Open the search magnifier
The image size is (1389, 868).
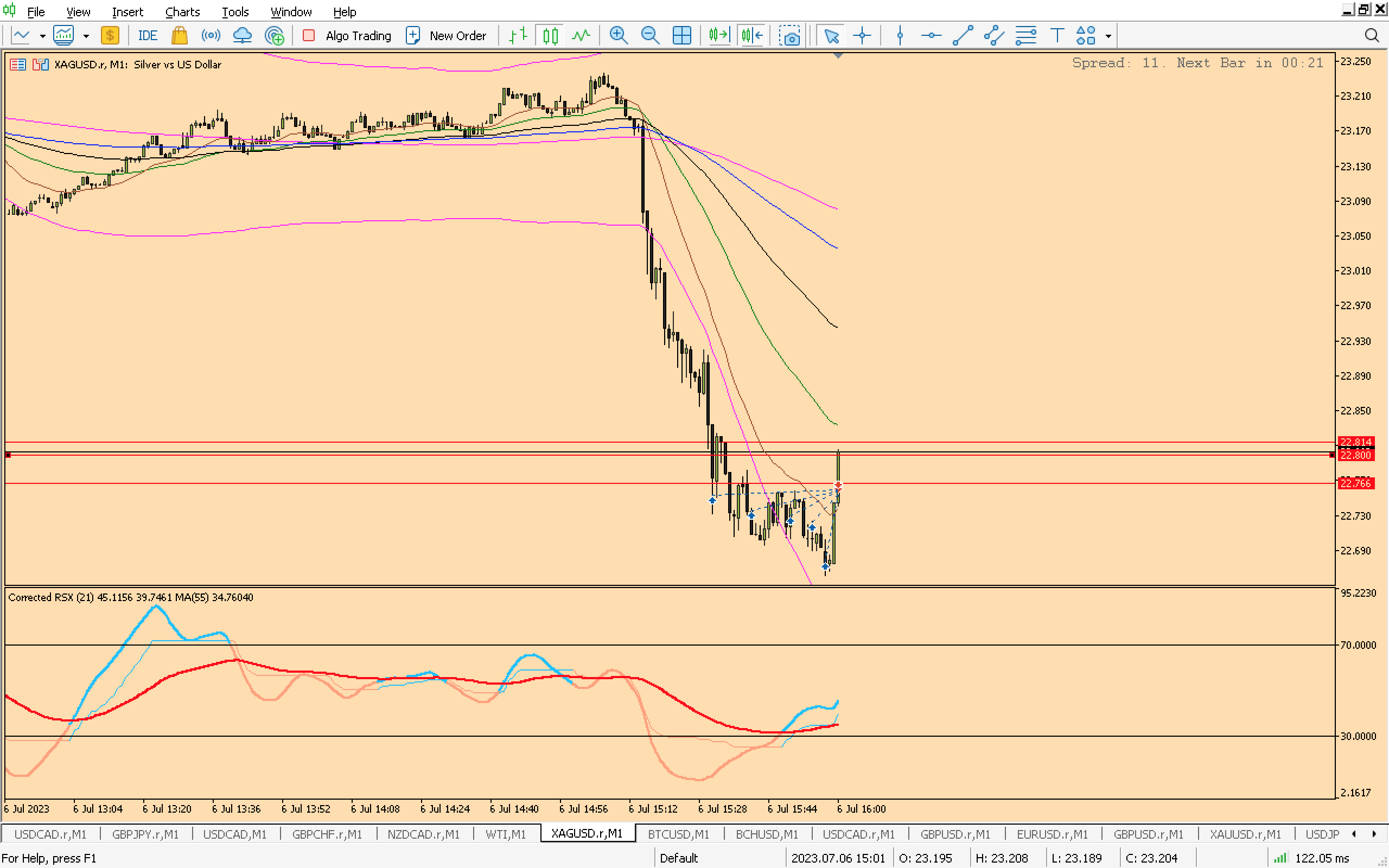click(1371, 36)
